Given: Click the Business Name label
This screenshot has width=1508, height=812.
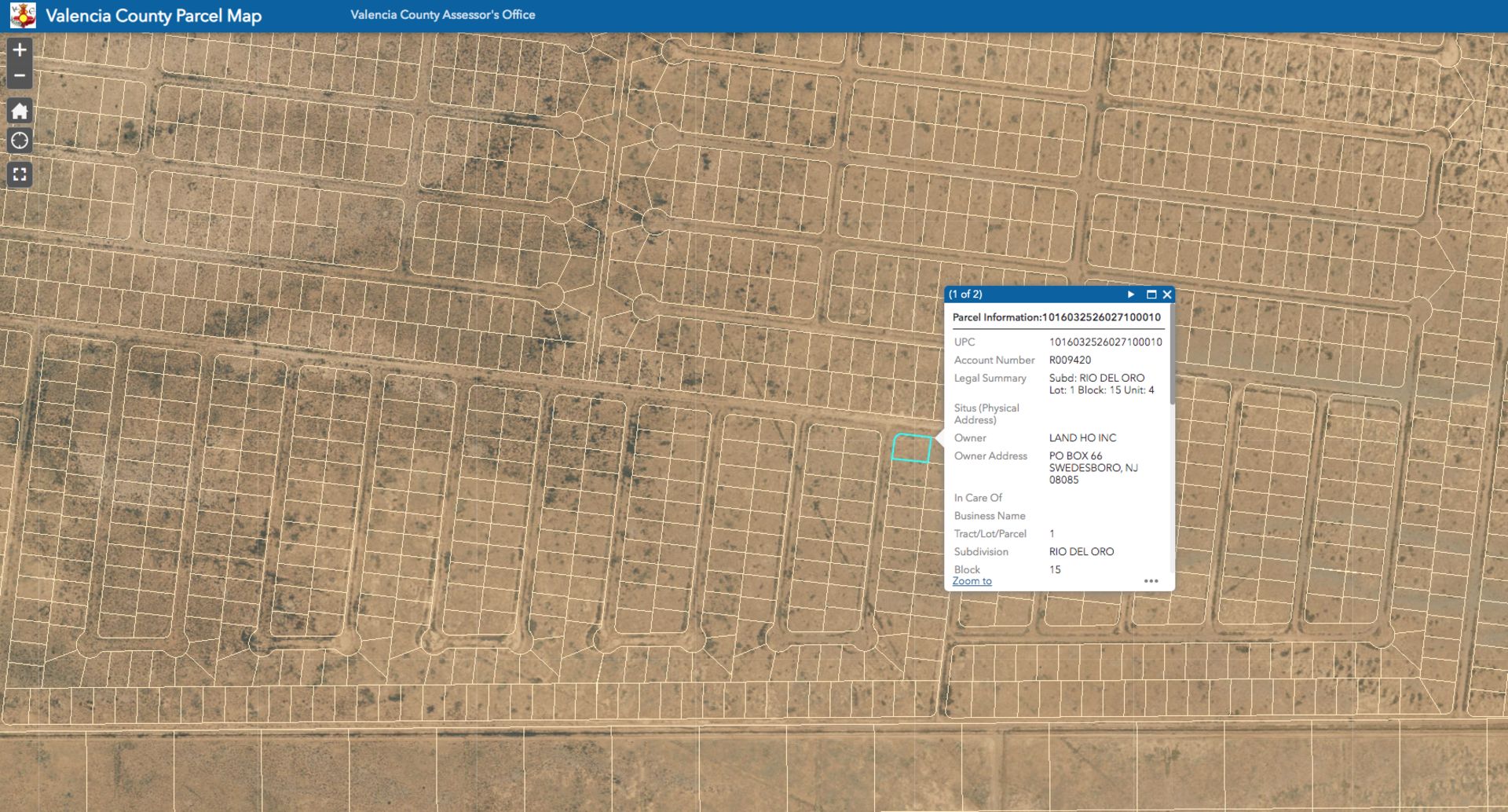Looking at the screenshot, I should pos(990,516).
